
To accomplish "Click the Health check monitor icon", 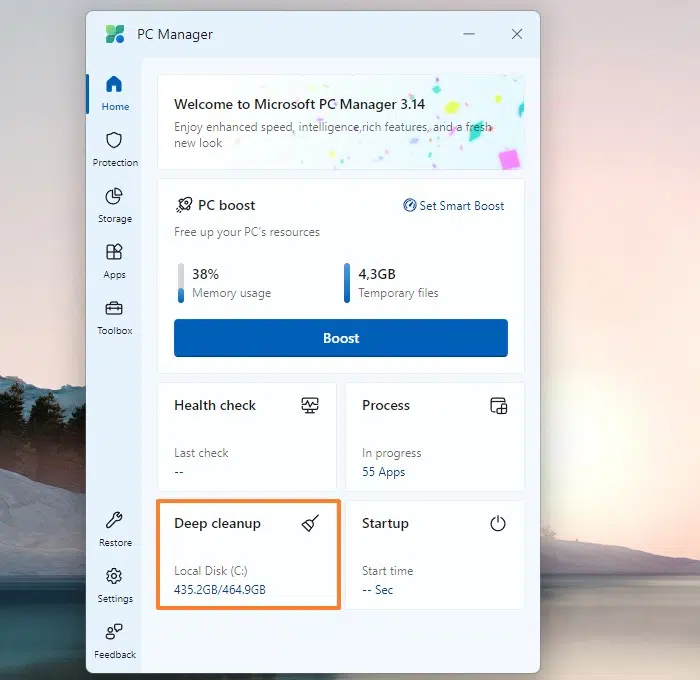I will click(310, 405).
